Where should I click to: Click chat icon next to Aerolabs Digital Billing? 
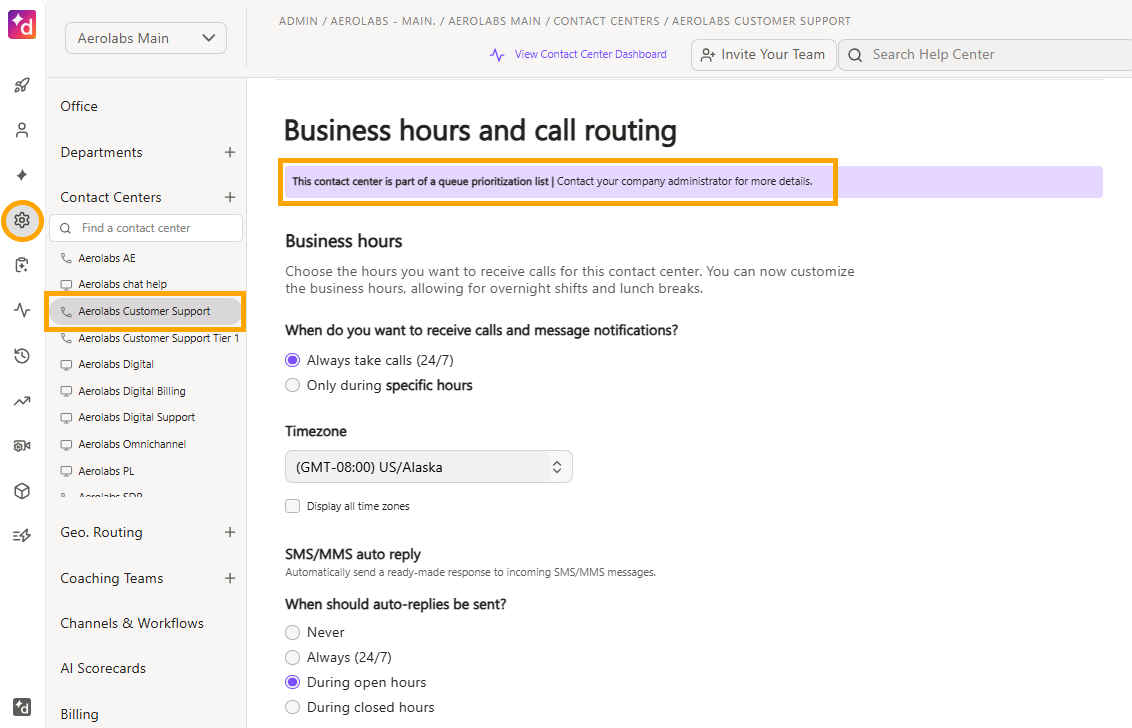[x=66, y=391]
